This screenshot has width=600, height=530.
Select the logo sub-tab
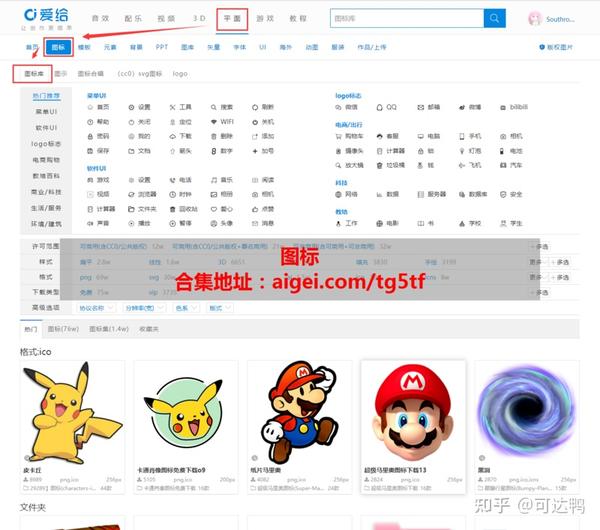pos(180,74)
